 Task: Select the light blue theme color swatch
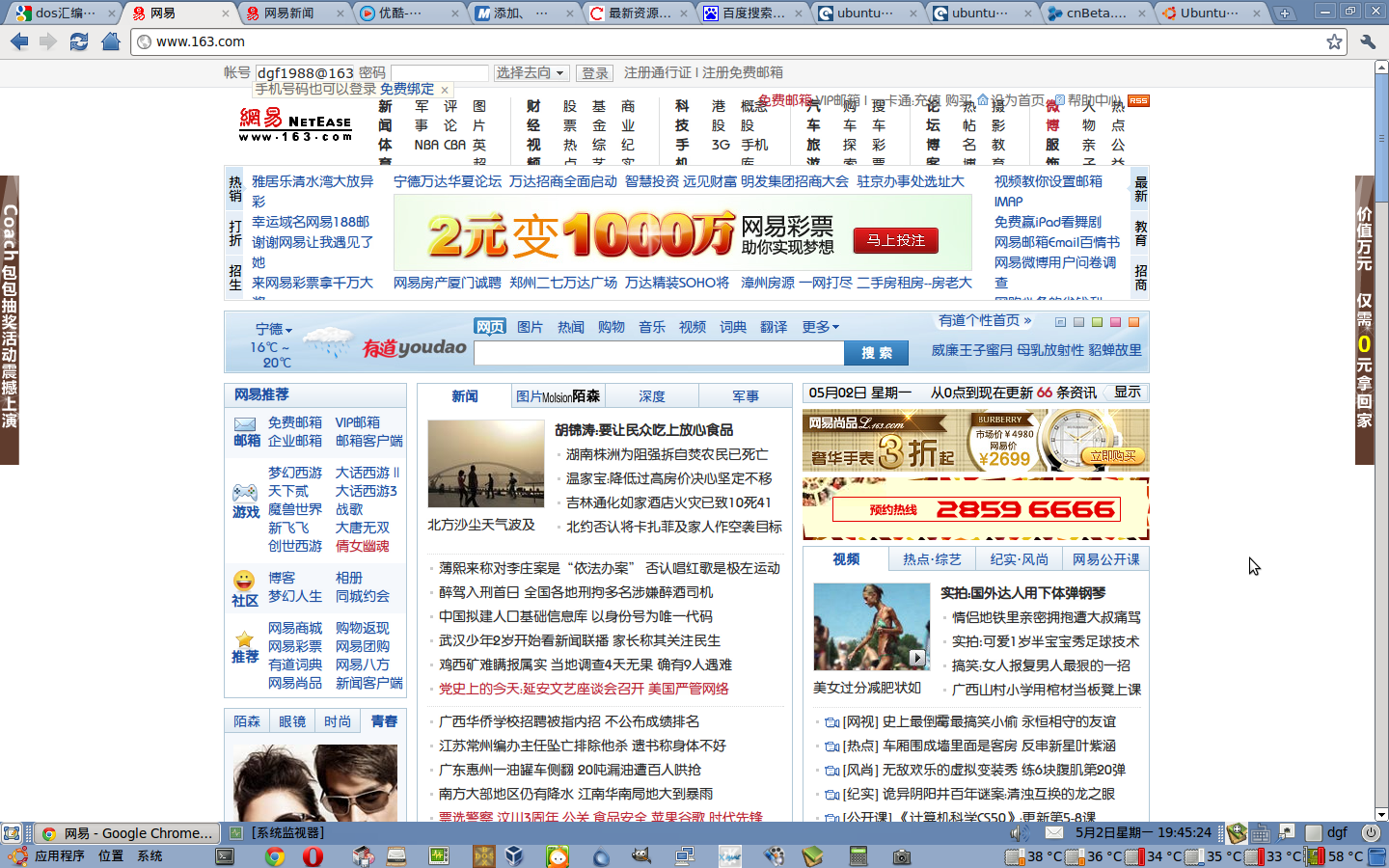pyautogui.click(x=1060, y=322)
